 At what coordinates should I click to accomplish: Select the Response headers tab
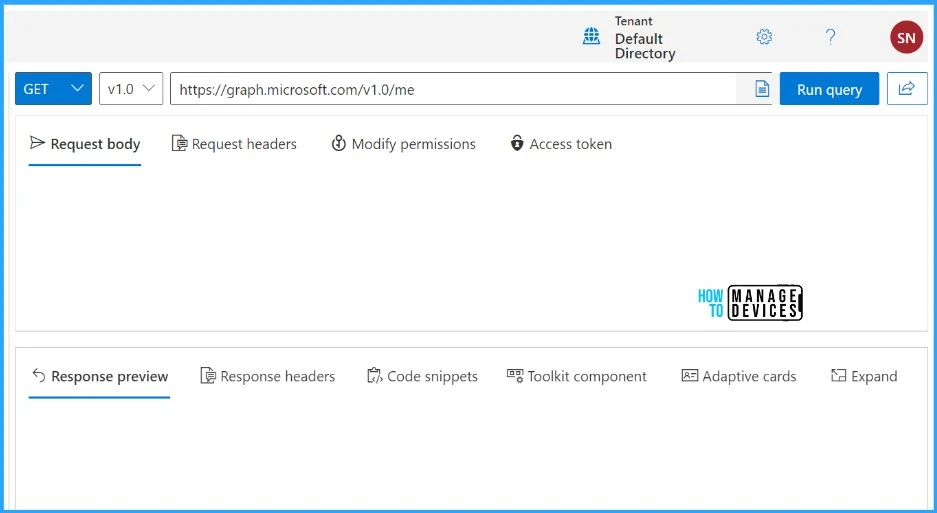(x=268, y=377)
